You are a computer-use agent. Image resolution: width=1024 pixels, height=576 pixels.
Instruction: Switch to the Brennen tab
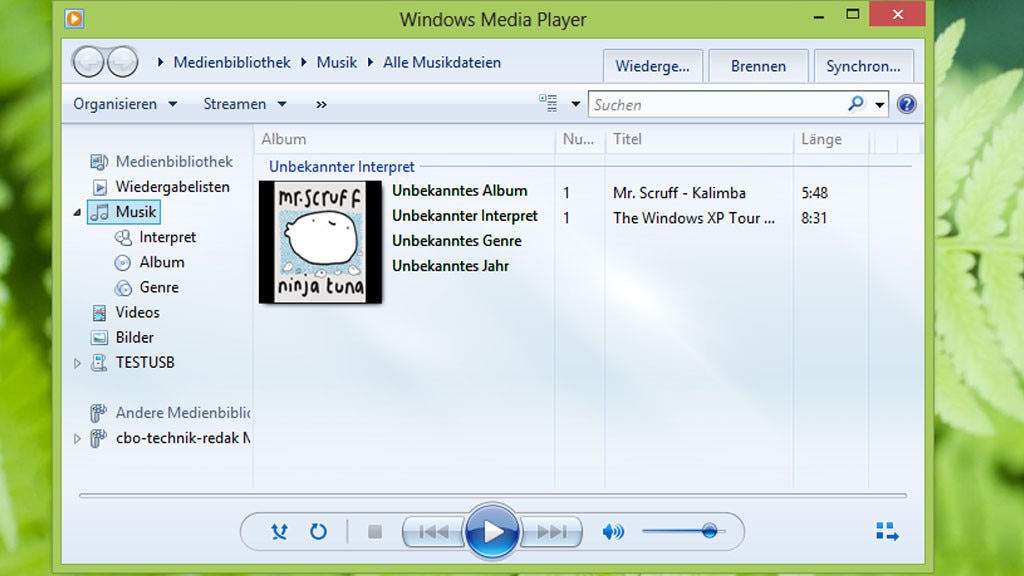[x=758, y=65]
